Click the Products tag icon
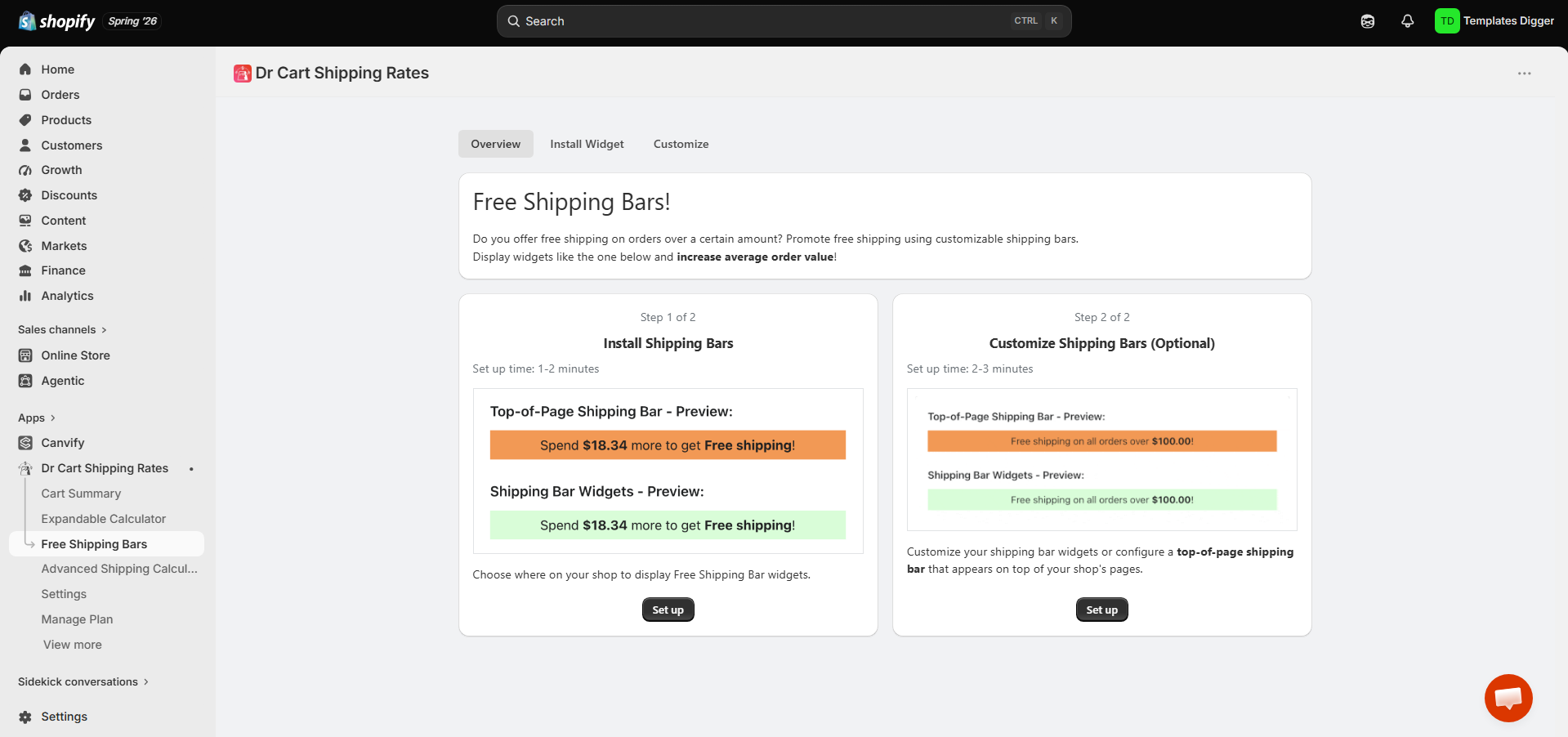Image resolution: width=1568 pixels, height=737 pixels. coord(25,120)
